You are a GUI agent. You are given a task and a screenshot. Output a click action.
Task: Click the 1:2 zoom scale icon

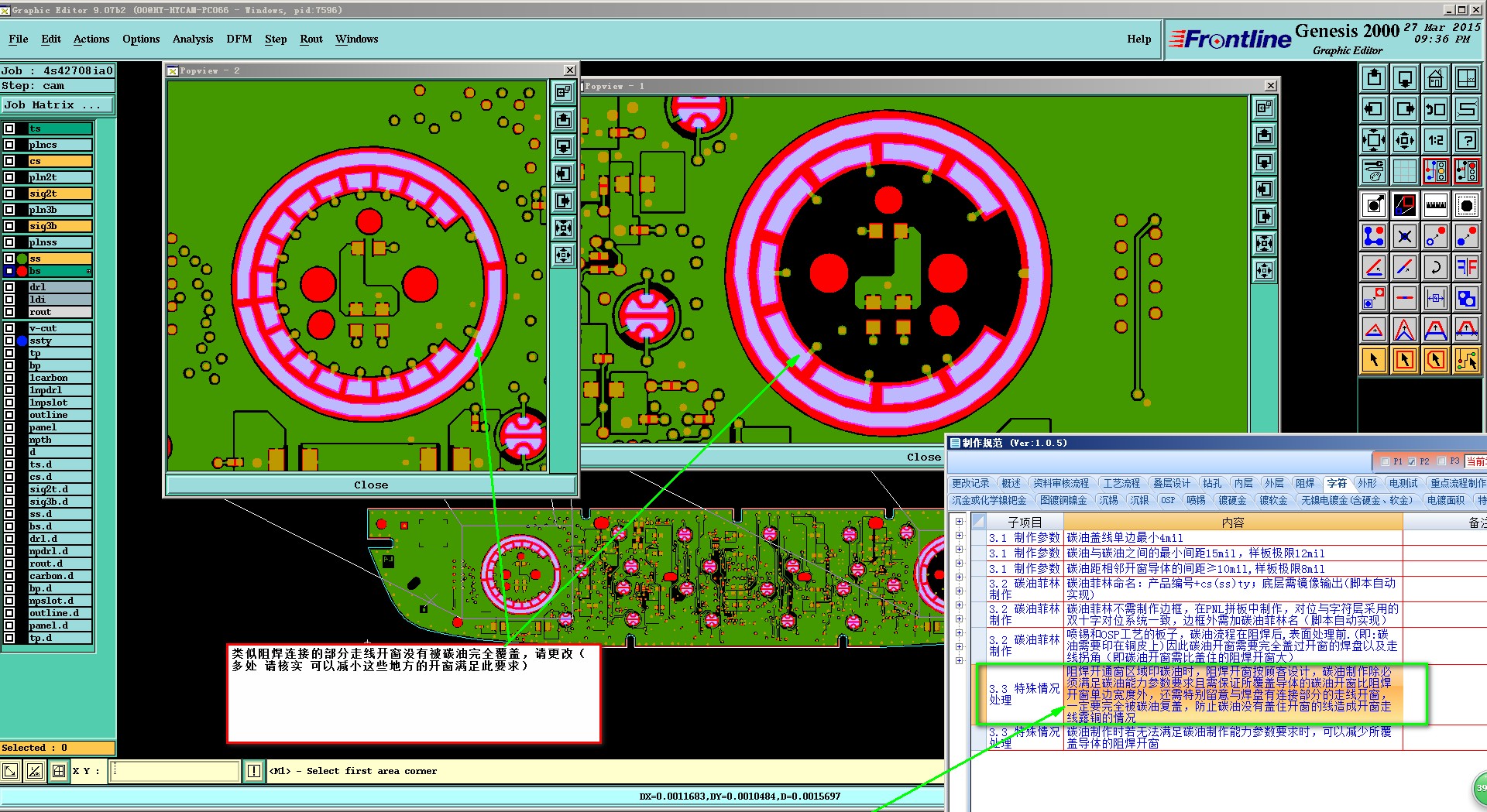pos(1436,140)
